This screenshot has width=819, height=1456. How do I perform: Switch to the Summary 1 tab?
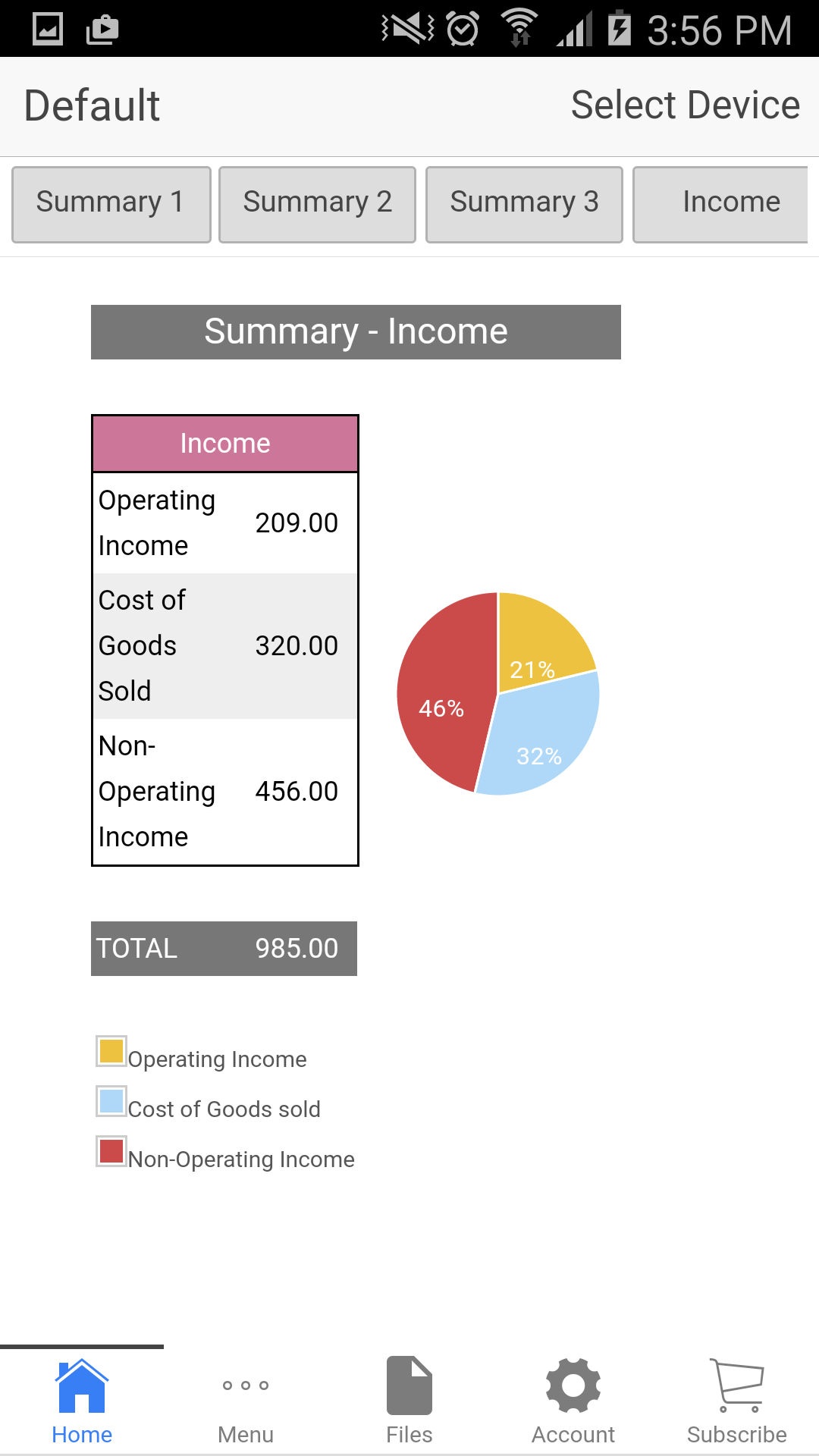111,202
